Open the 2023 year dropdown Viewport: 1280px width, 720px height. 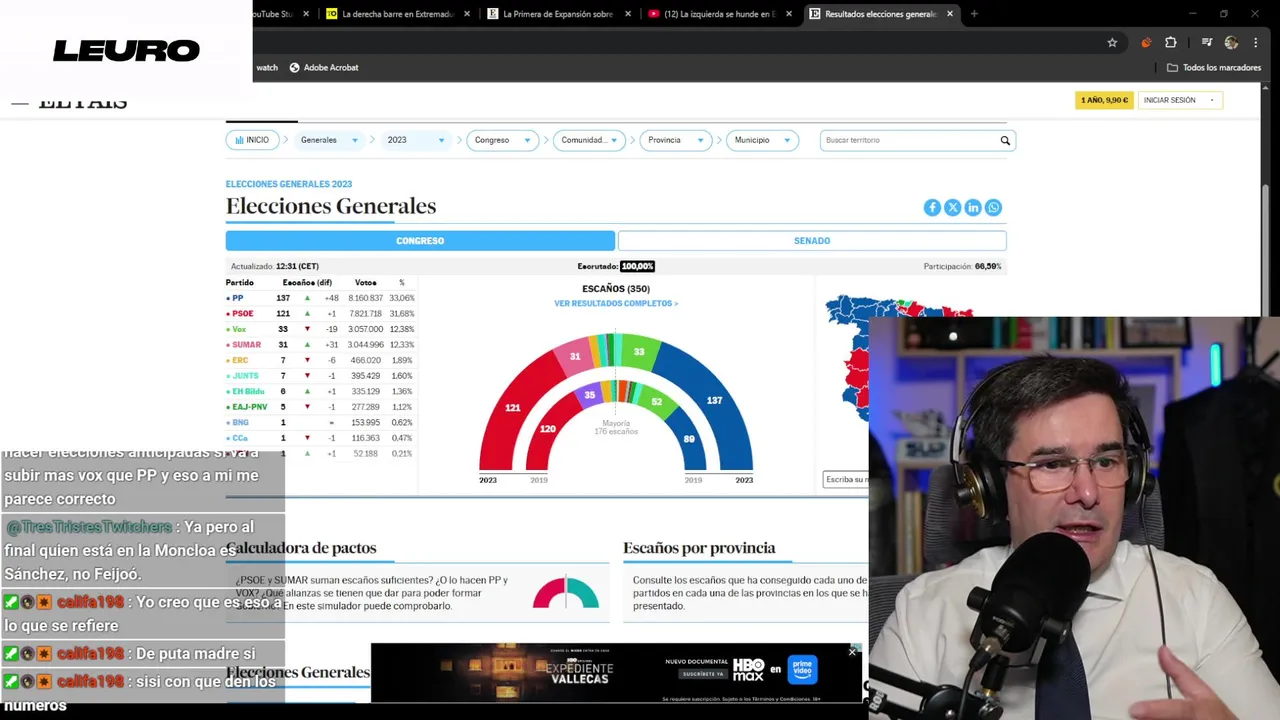[x=415, y=140]
